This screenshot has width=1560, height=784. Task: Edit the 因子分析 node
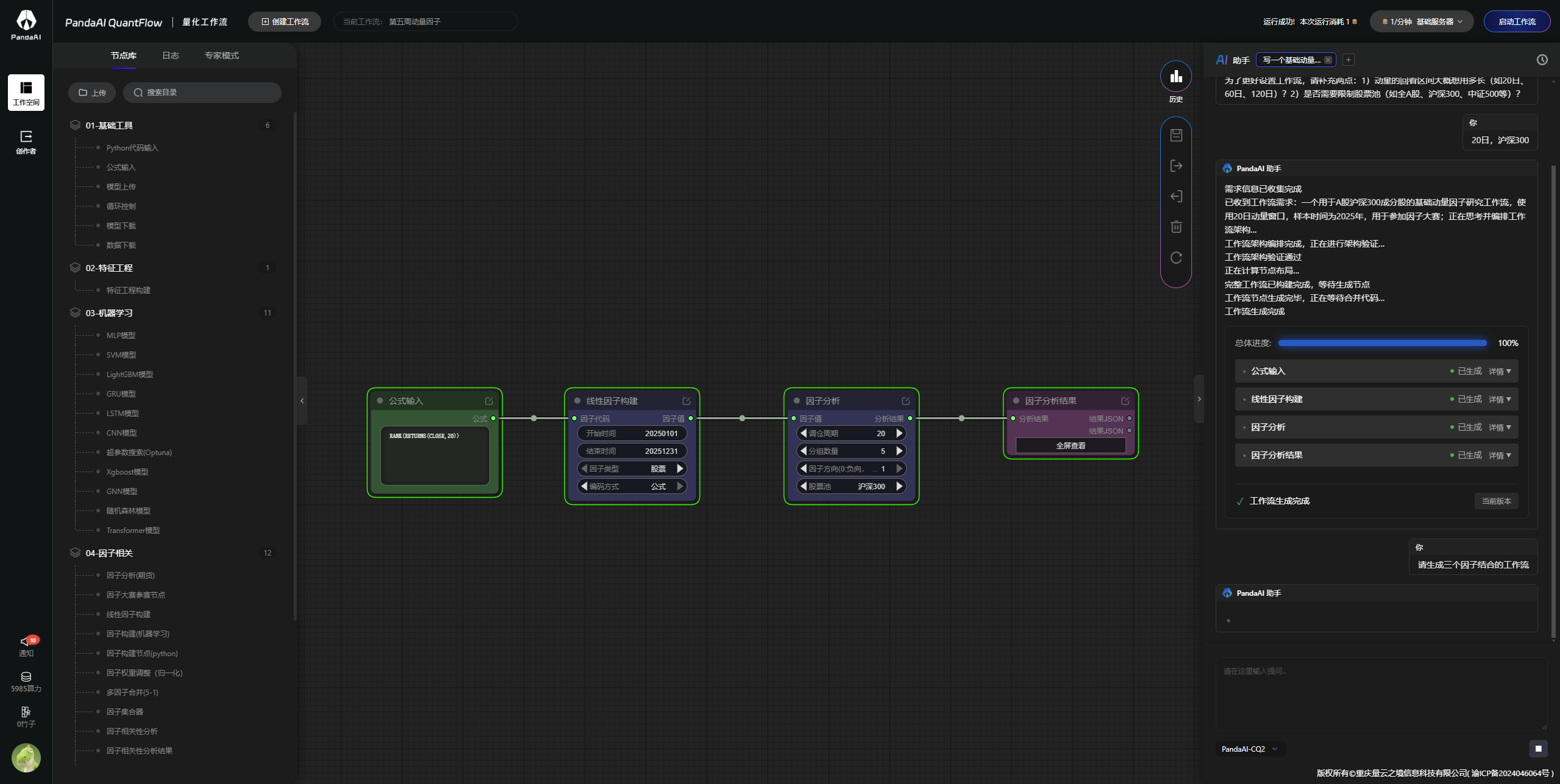[906, 401]
